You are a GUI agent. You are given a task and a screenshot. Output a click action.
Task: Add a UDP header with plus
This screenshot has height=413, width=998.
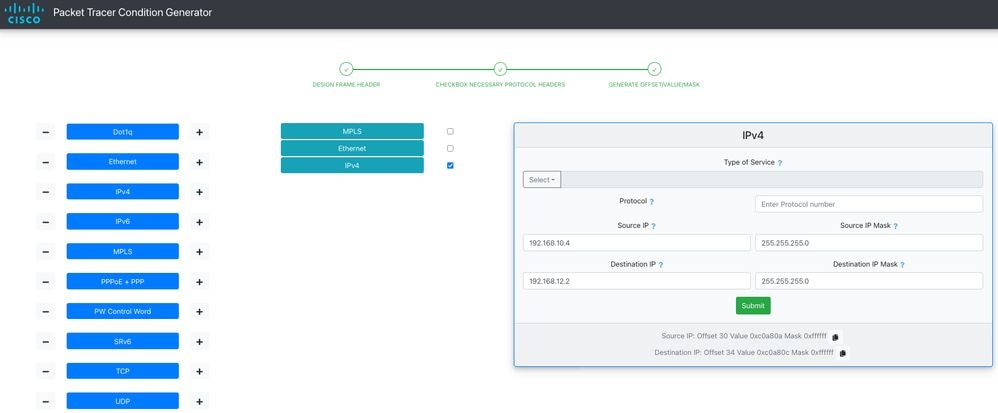tap(199, 402)
